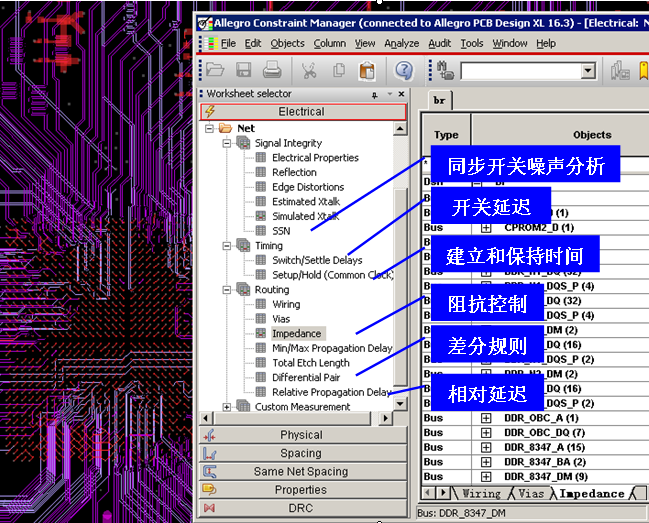Image resolution: width=649 pixels, height=523 pixels.
Task: Collapse the Signal Integrity tree node
Action: (x=227, y=143)
